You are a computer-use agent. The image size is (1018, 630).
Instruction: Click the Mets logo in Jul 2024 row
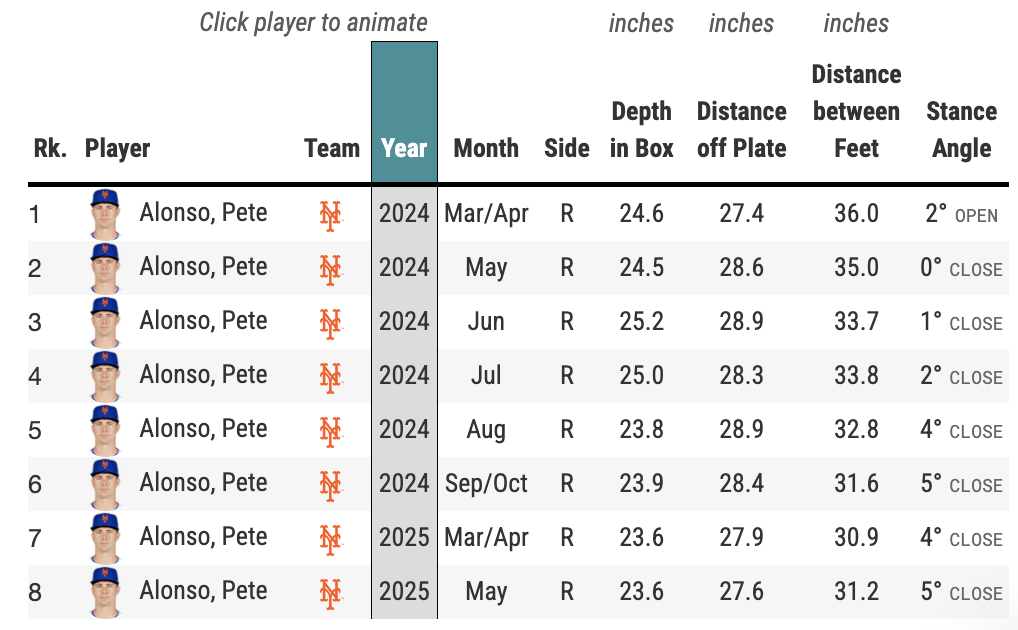[330, 376]
